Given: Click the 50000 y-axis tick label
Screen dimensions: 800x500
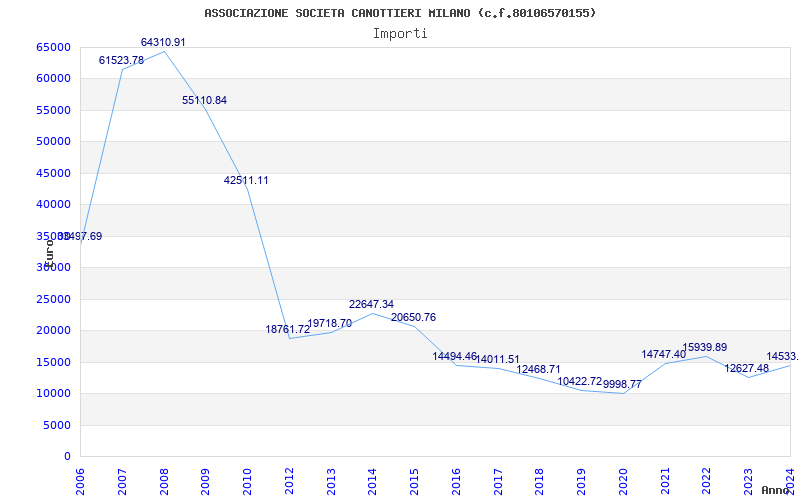Looking at the screenshot, I should (x=54, y=141).
